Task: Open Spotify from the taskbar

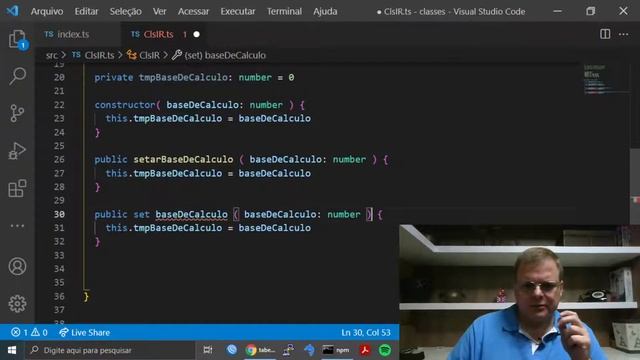Action: 384,350
